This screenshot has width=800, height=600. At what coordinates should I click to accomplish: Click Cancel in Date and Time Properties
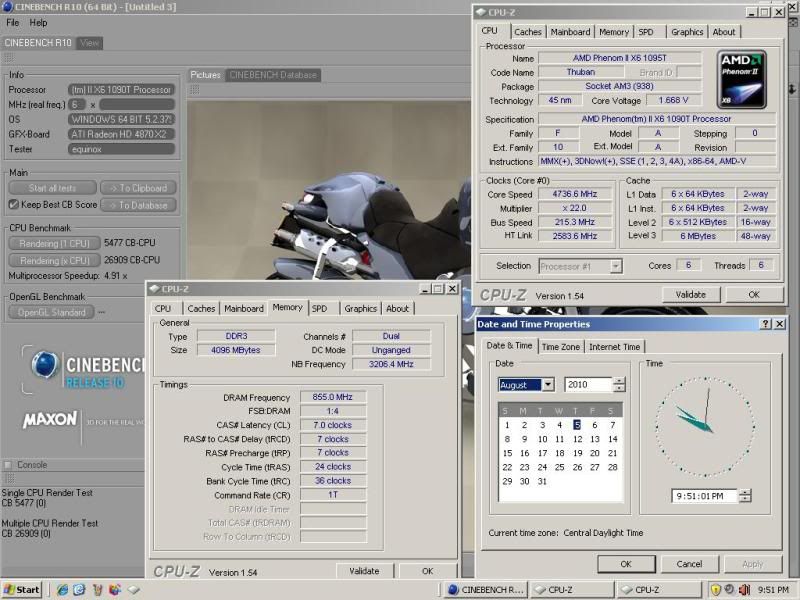689,564
